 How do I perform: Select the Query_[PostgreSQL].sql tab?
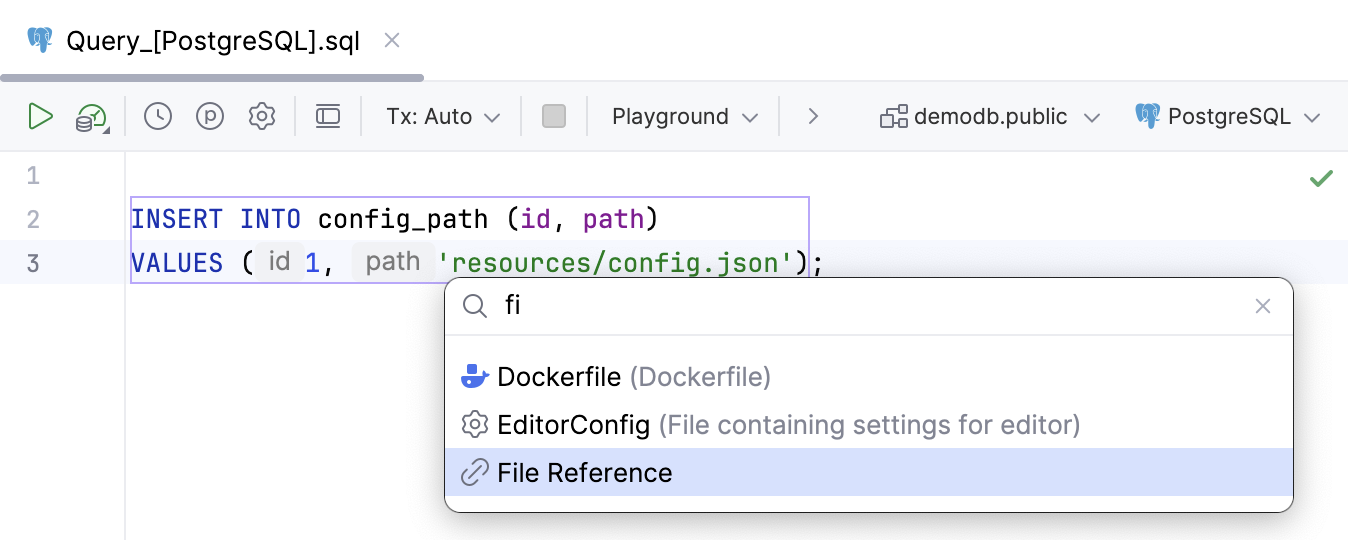click(212, 41)
